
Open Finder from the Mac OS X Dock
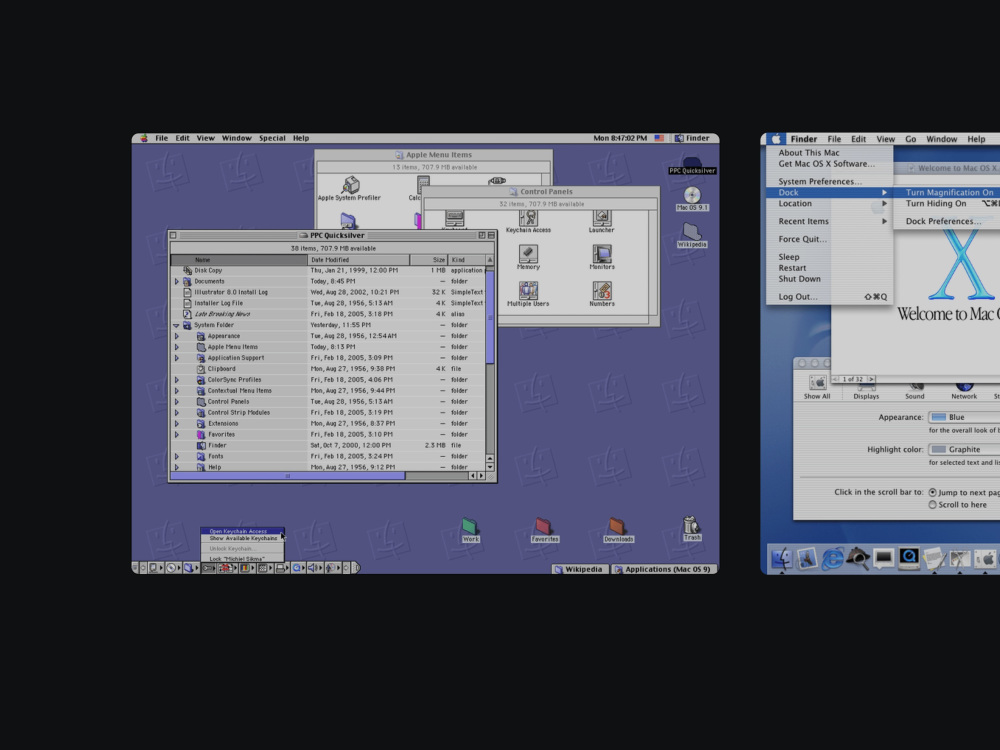click(x=781, y=559)
